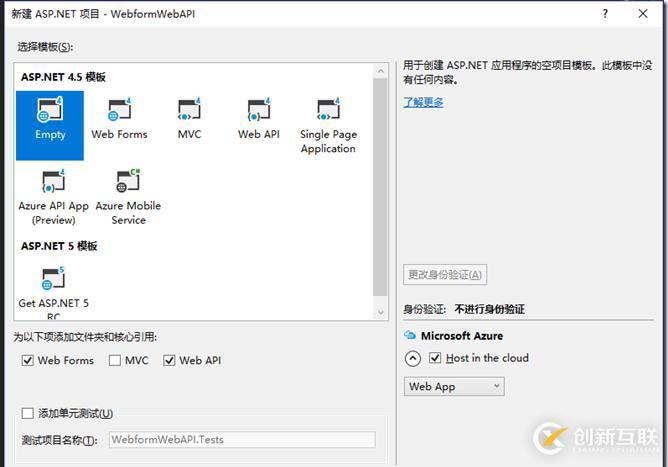Choose the Web Forms template
This screenshot has height=467, width=668.
(119, 119)
